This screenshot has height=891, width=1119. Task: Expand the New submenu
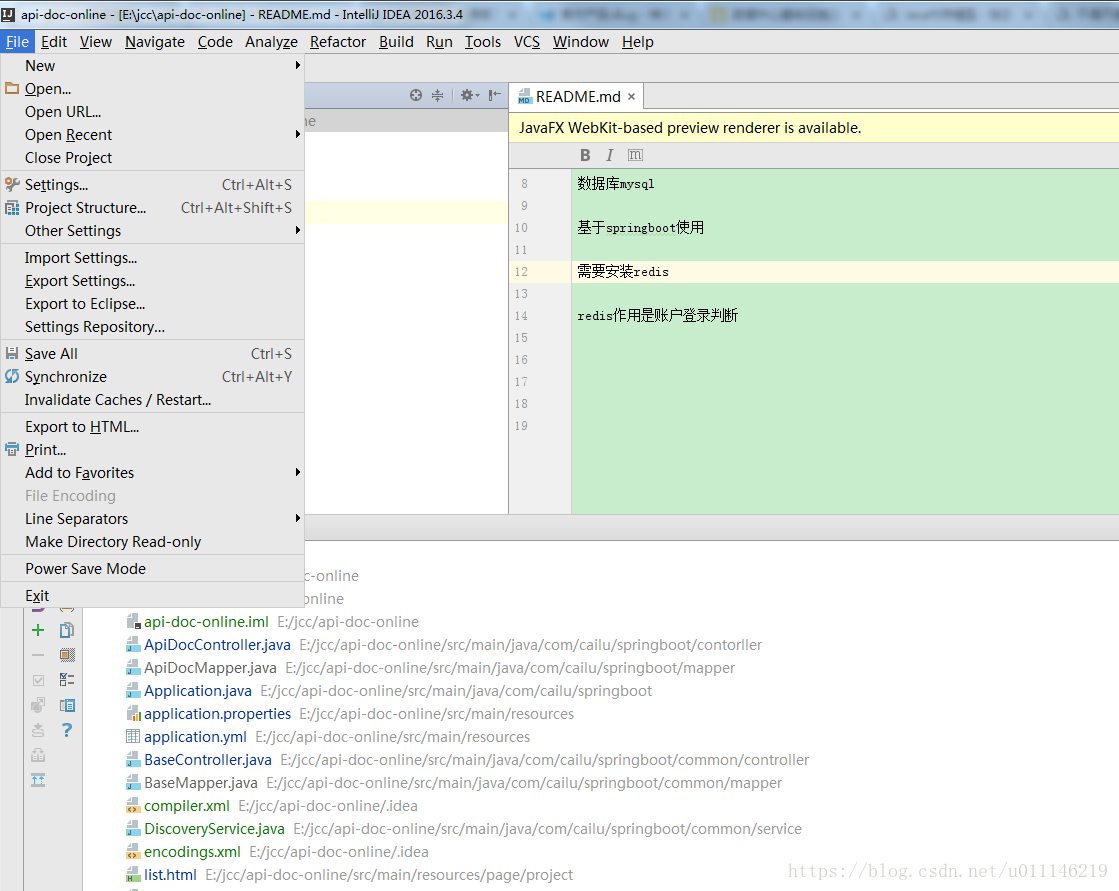[x=153, y=66]
